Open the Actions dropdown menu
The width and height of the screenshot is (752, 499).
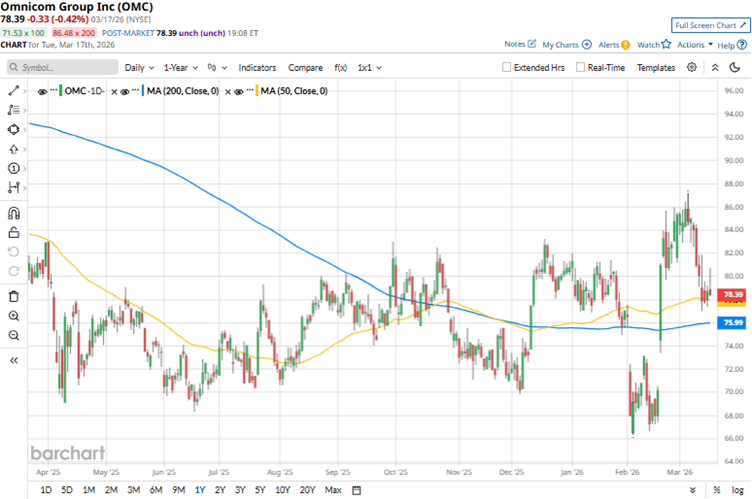click(694, 45)
